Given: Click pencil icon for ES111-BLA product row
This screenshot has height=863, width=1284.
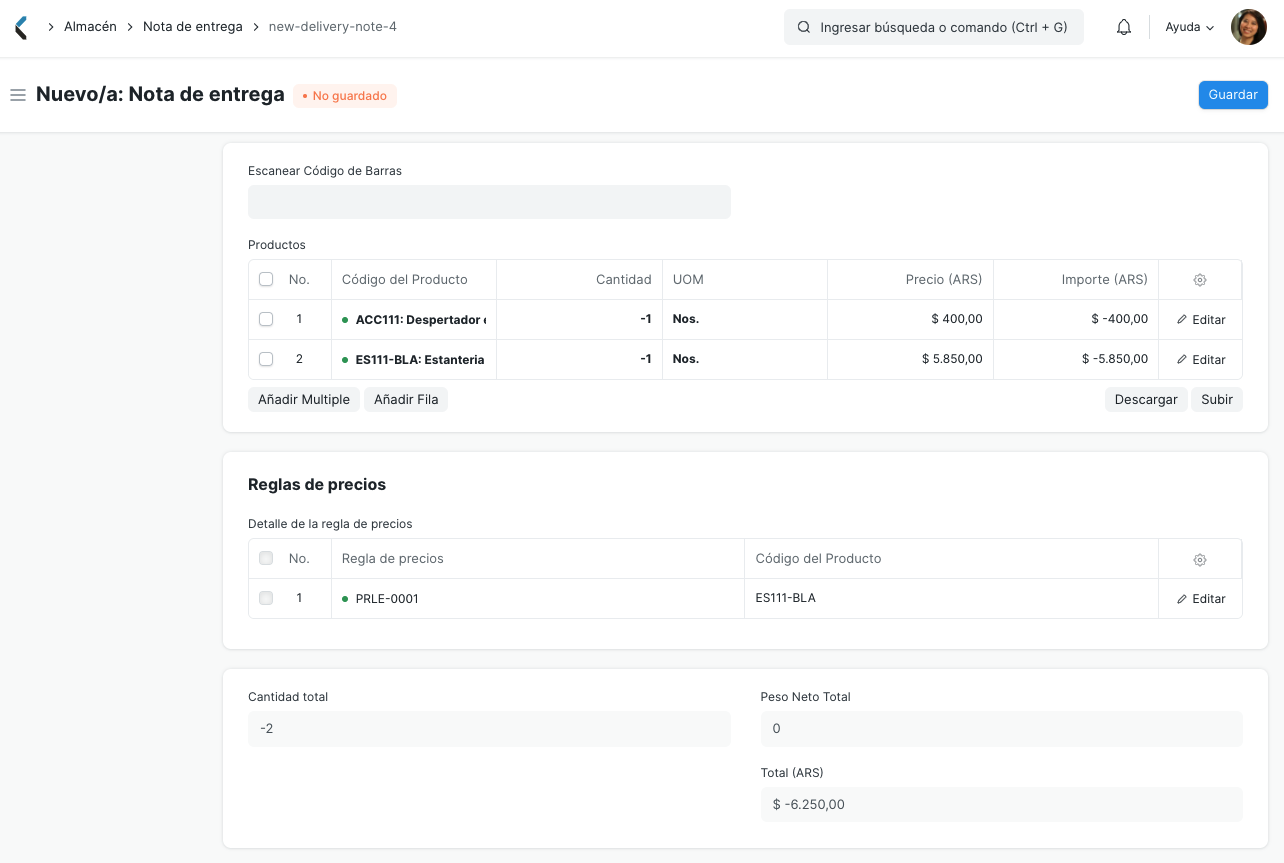Looking at the screenshot, I should pyautogui.click(x=1182, y=360).
